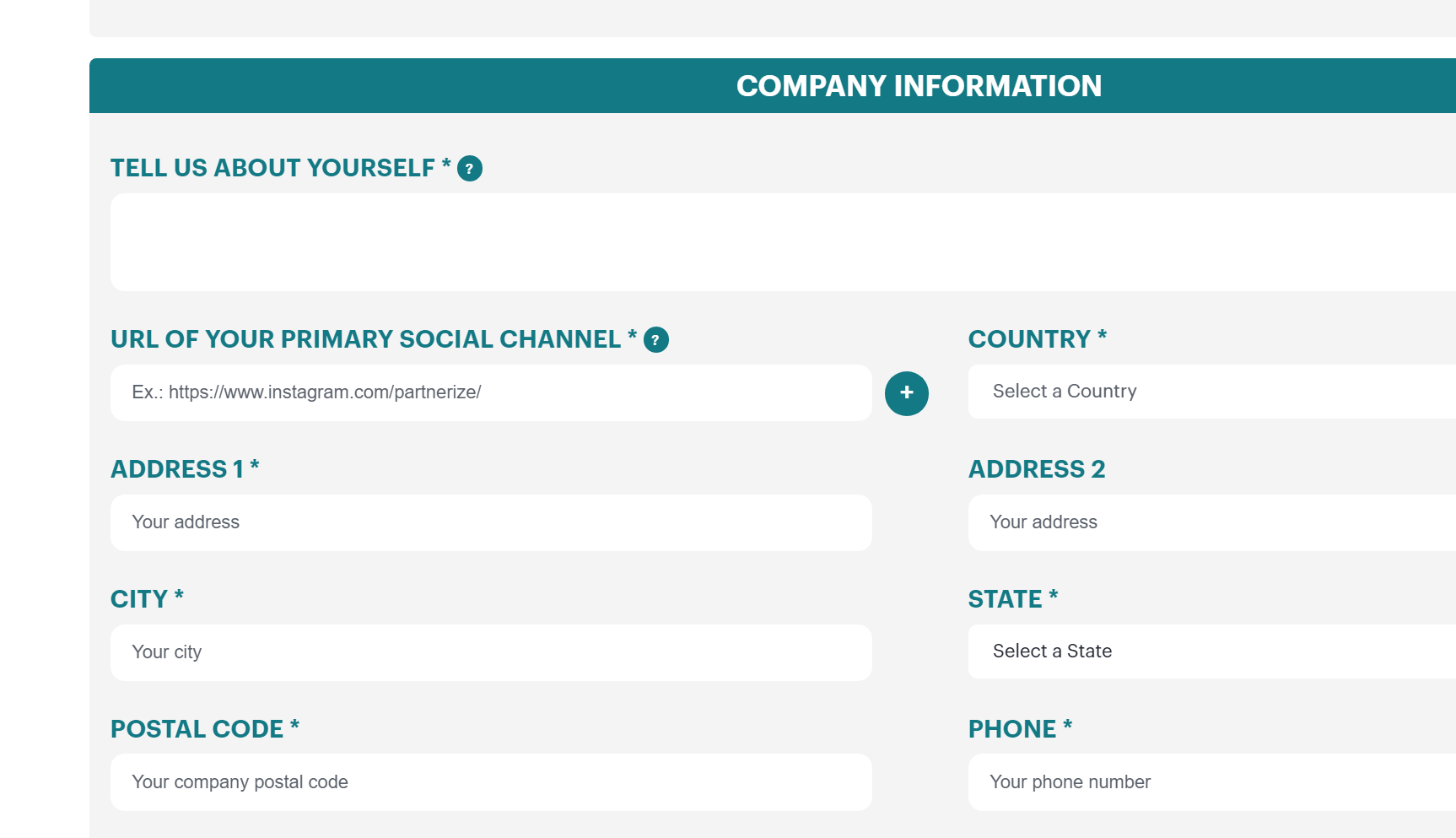
Task: Click the Company Information section header
Action: point(919,86)
